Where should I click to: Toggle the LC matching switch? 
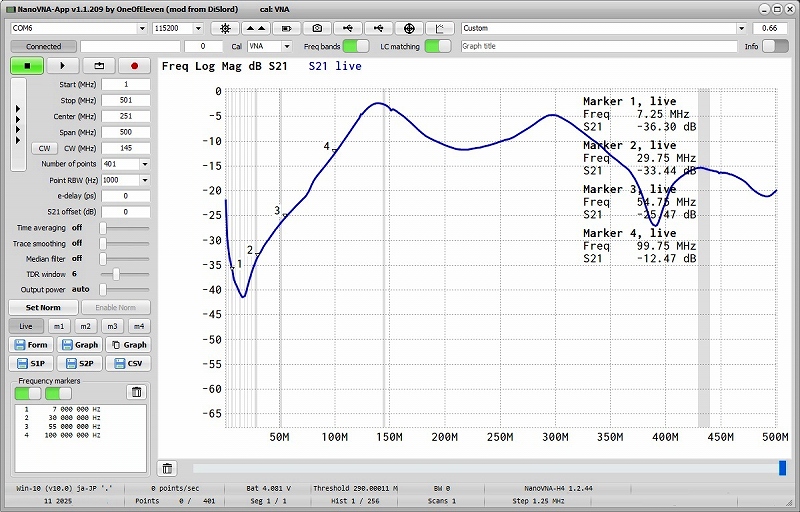click(437, 46)
